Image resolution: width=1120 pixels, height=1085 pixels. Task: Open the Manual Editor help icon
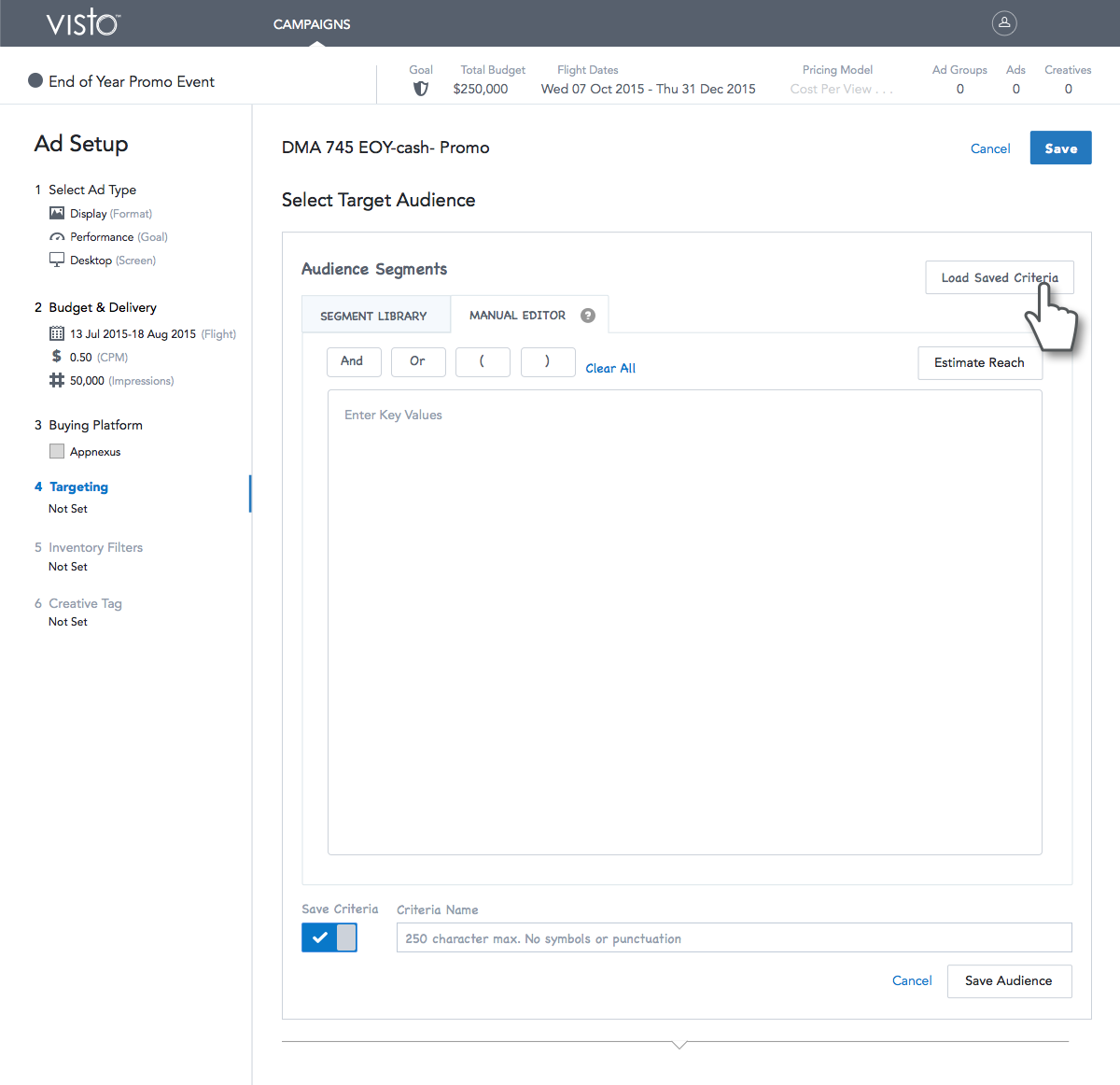588,316
